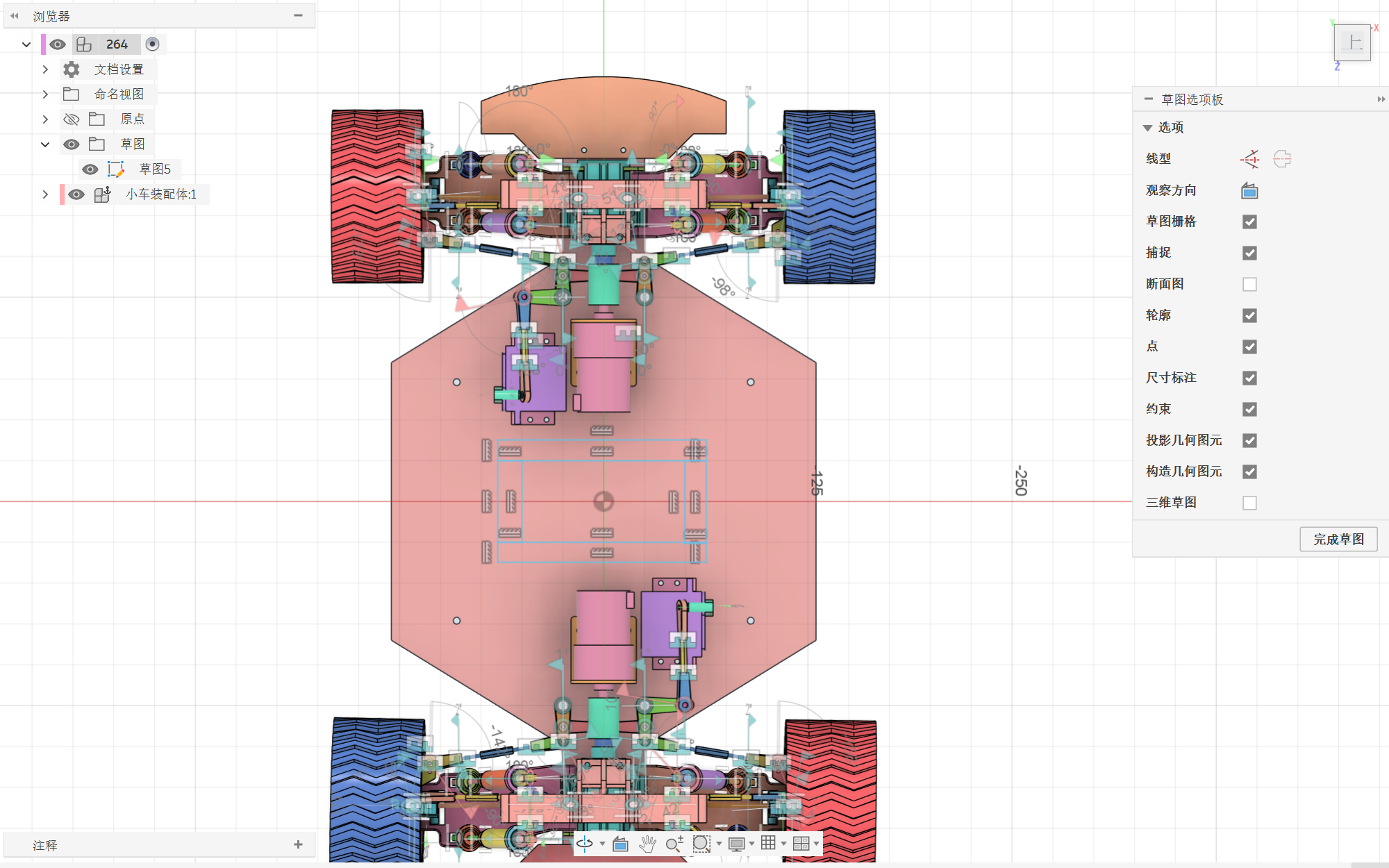This screenshot has height=868, width=1389.
Task: Expand the 命名视图 node
Action: [x=45, y=94]
